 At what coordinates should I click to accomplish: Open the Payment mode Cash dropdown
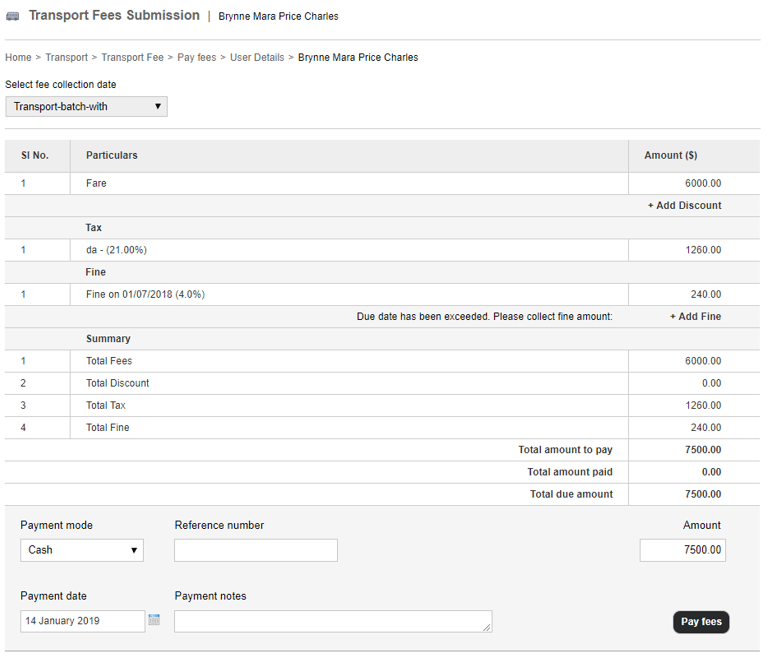click(82, 550)
